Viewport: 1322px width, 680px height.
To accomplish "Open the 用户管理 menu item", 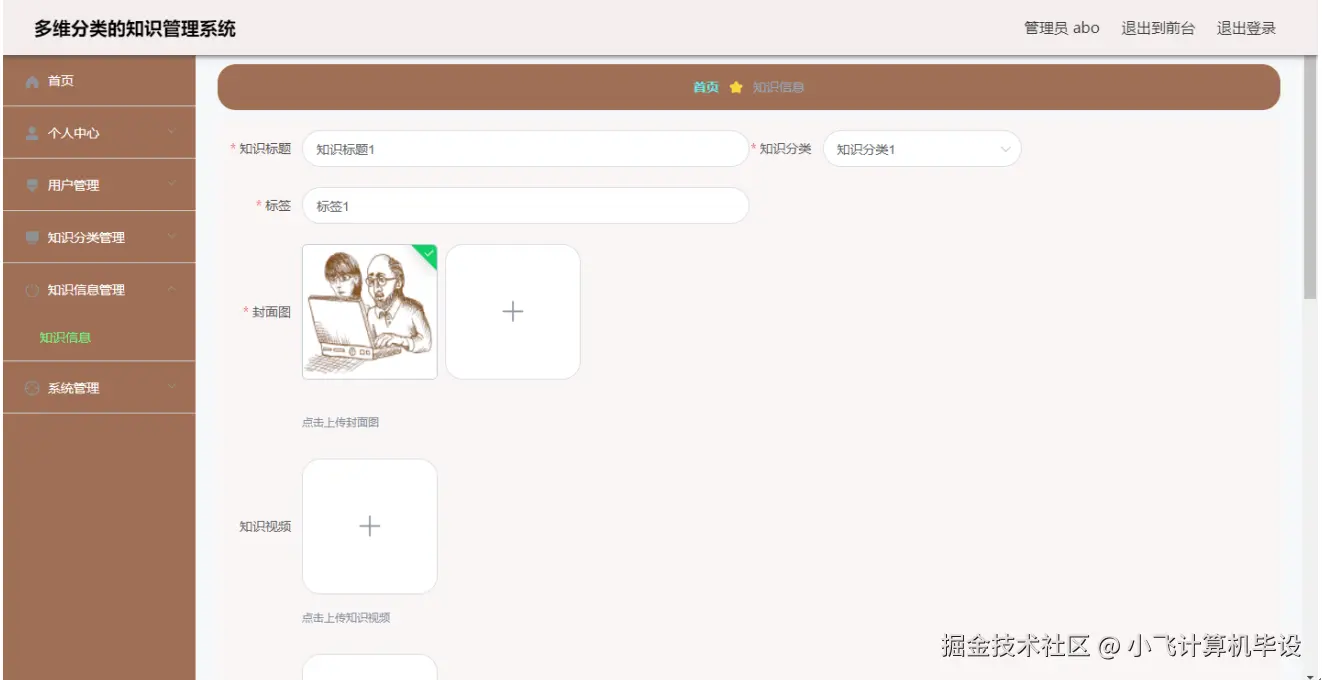I will [97, 184].
